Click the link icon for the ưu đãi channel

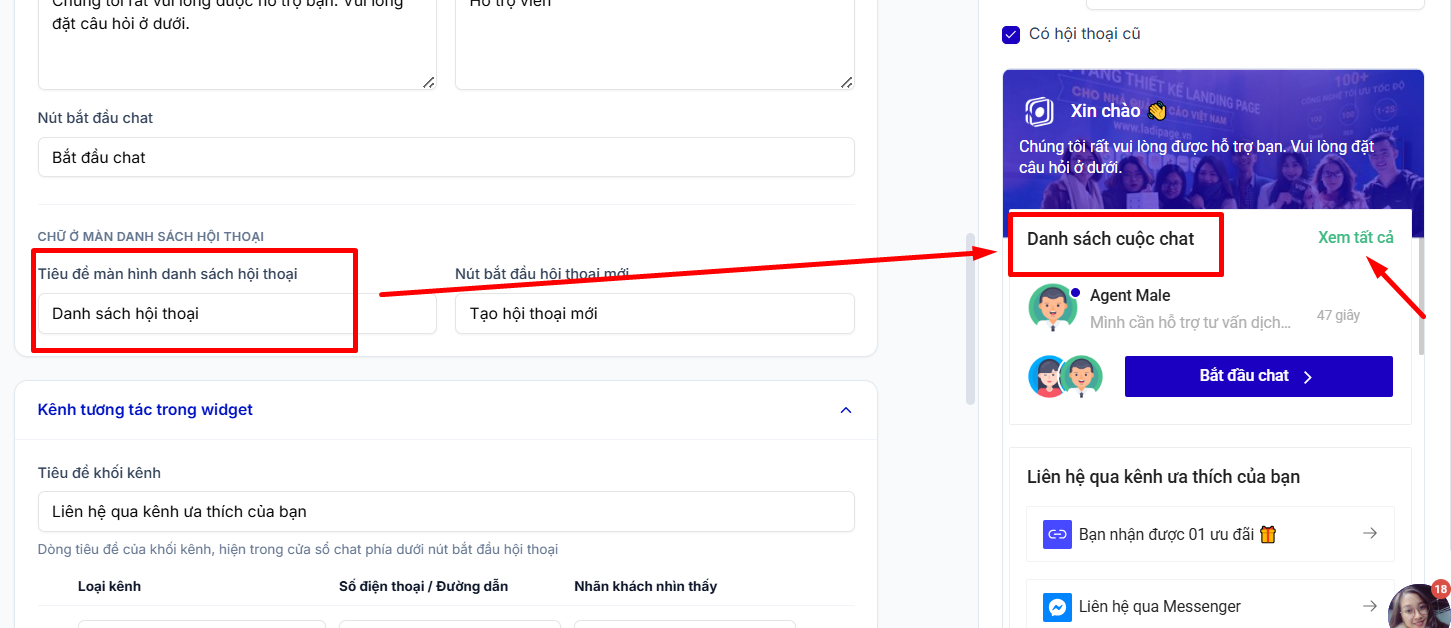1057,534
